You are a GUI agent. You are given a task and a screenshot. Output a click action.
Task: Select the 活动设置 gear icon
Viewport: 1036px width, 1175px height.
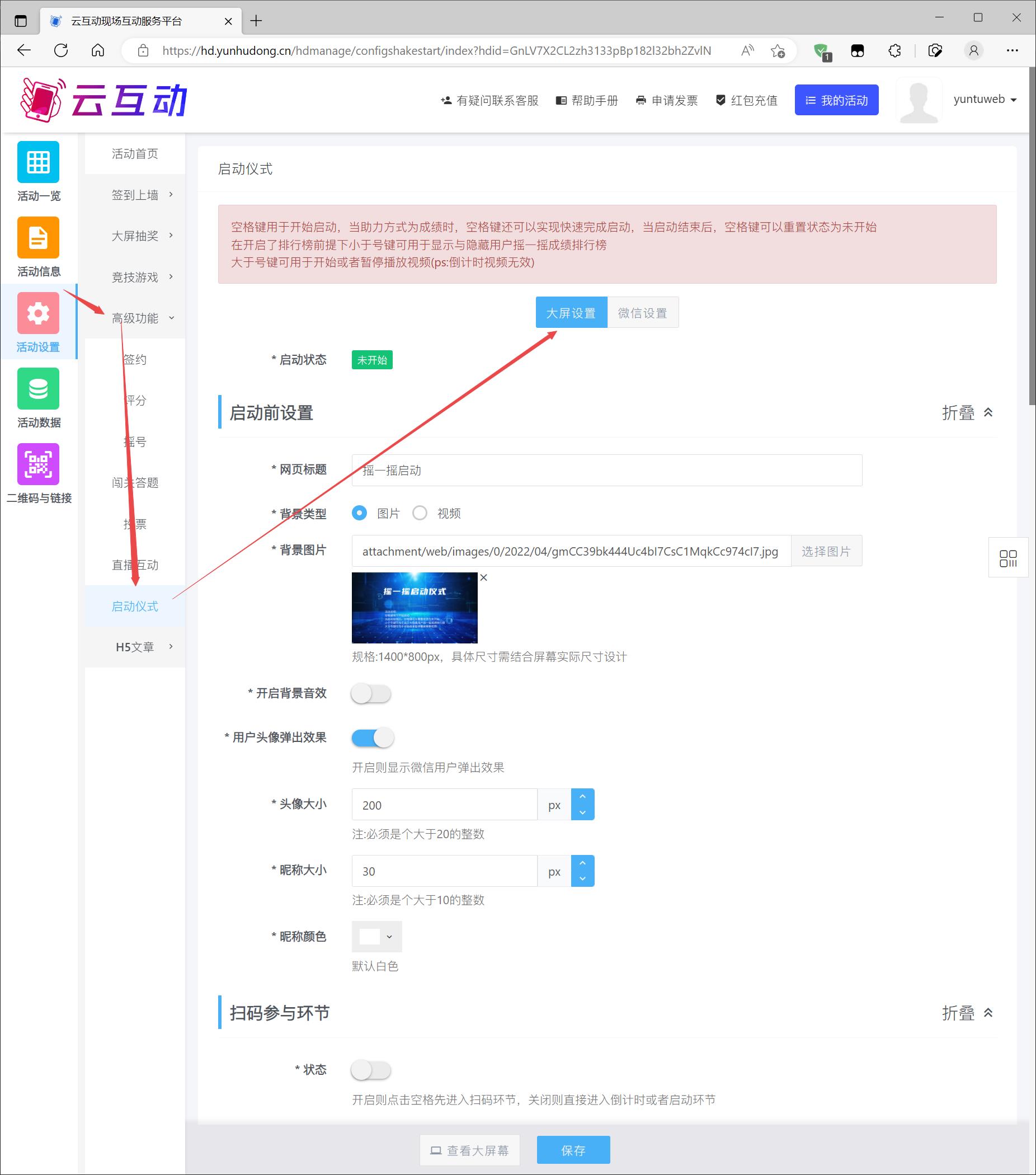click(38, 313)
